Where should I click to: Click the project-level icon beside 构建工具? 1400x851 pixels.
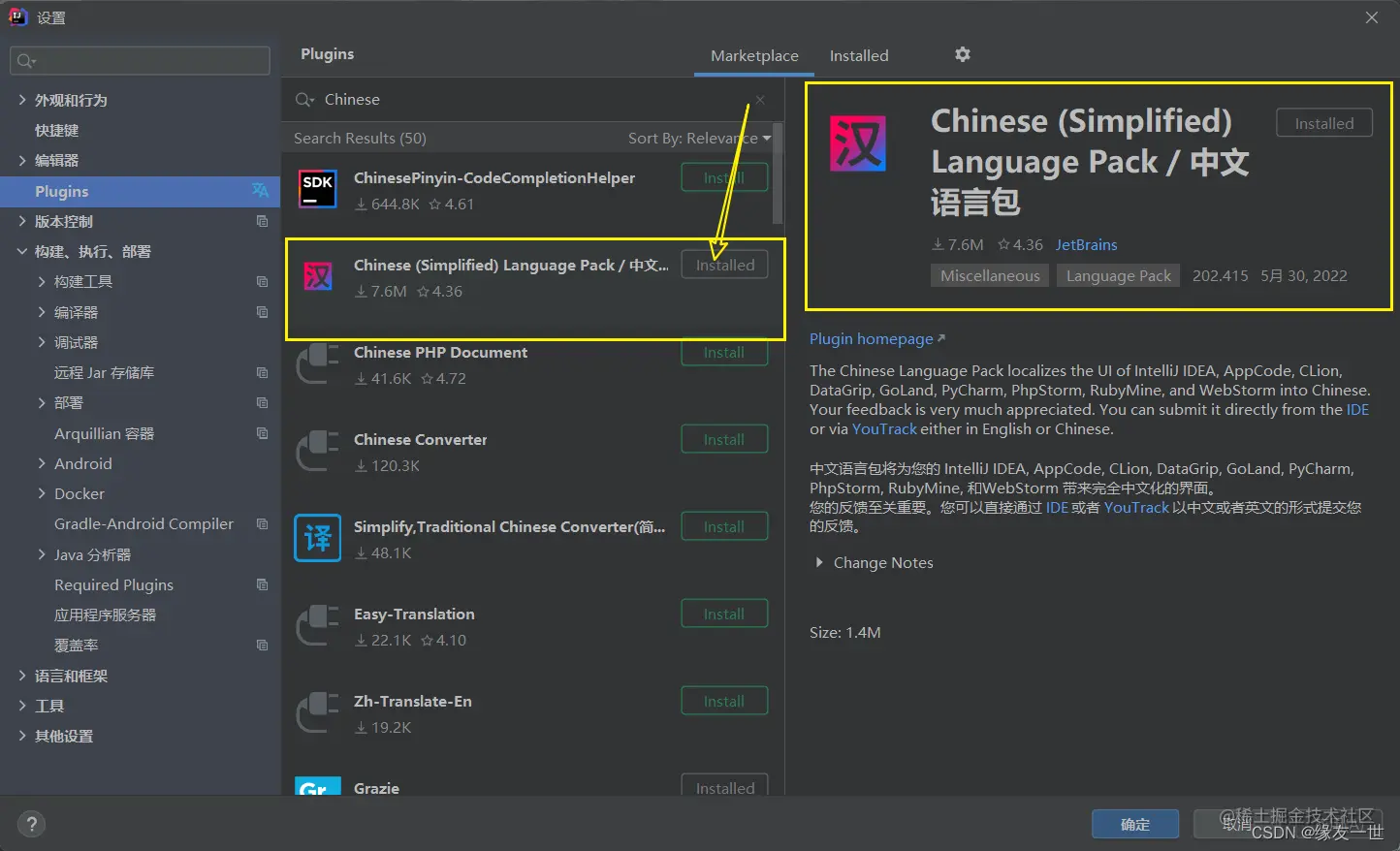[x=262, y=281]
